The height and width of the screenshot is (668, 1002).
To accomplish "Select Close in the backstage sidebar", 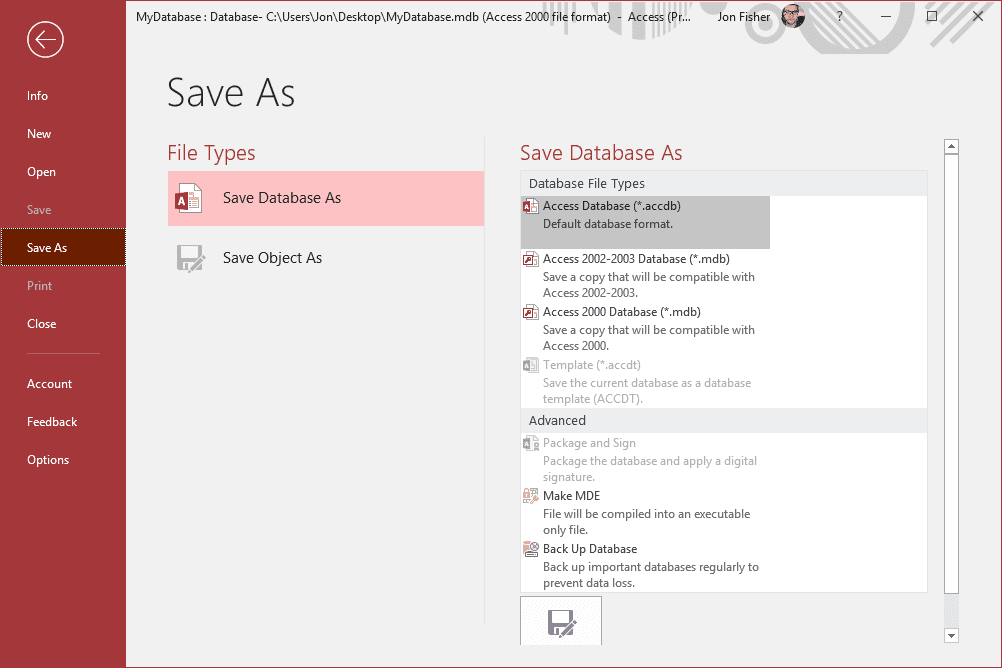I will [x=42, y=324].
